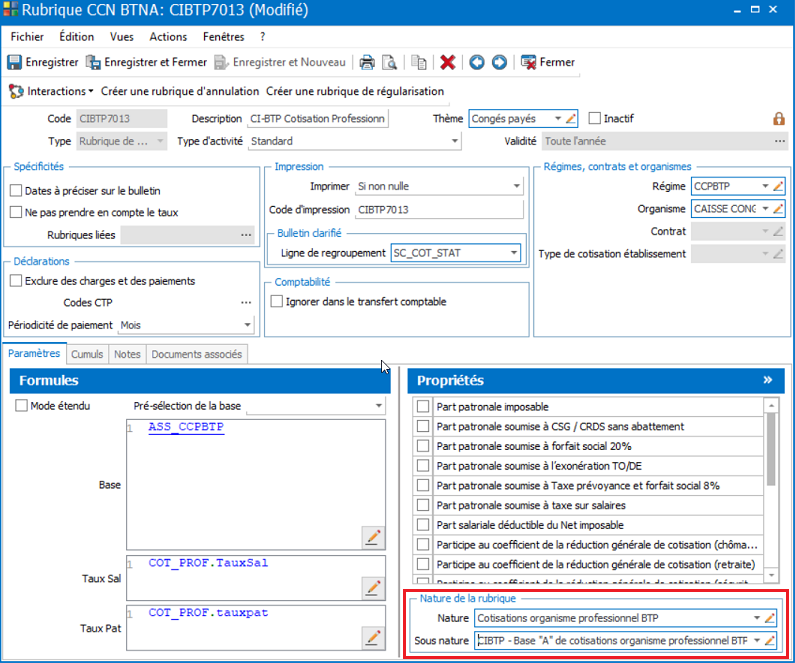
Task: Open the ? help menu
Action: point(262,36)
